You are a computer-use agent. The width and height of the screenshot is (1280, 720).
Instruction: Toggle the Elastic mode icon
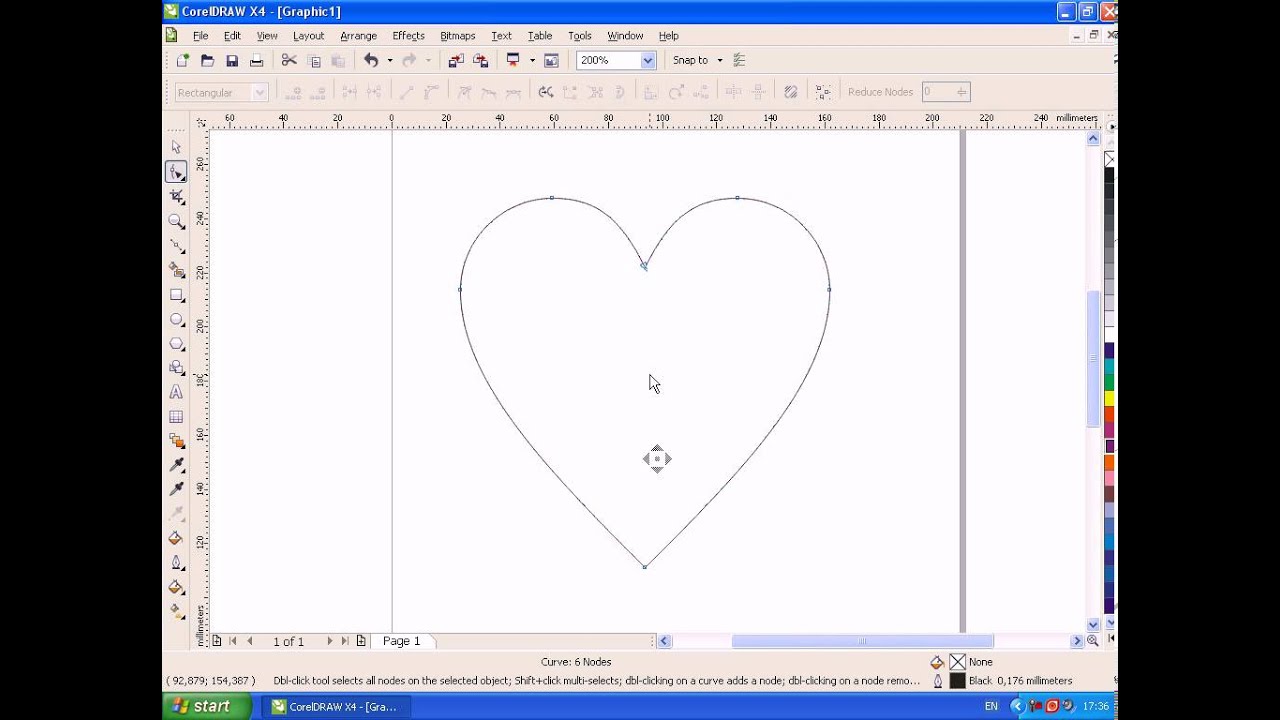coord(791,92)
